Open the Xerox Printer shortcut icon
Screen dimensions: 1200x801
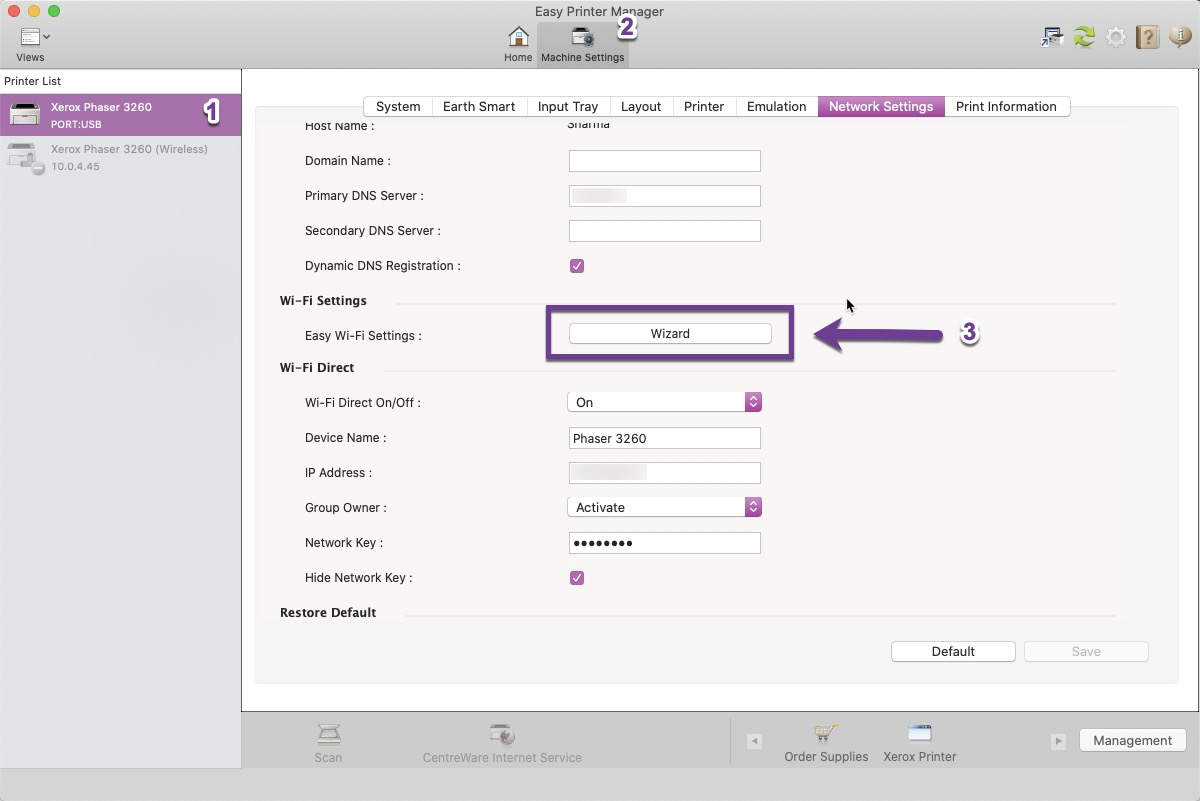pyautogui.click(x=919, y=734)
